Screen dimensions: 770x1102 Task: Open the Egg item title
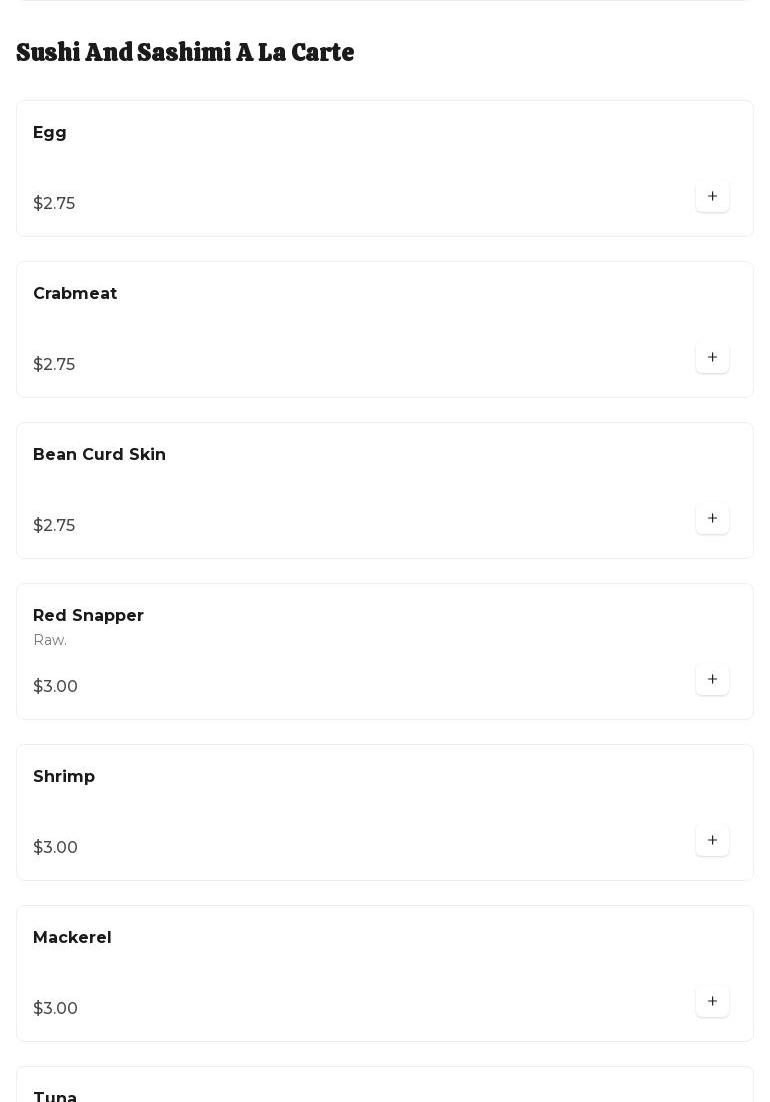(x=50, y=133)
